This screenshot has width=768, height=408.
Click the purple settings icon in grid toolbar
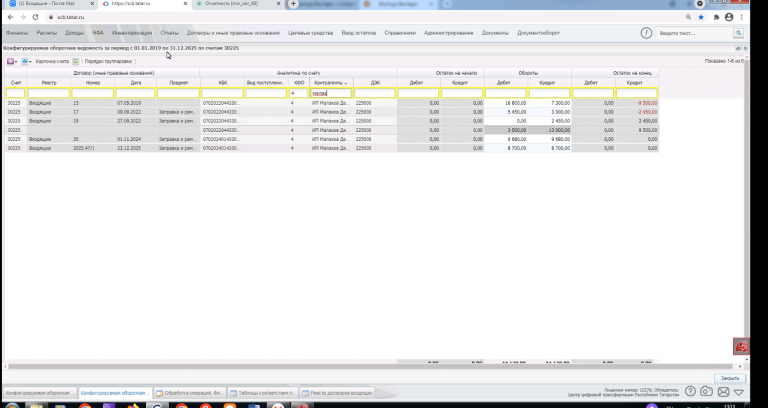coord(10,62)
